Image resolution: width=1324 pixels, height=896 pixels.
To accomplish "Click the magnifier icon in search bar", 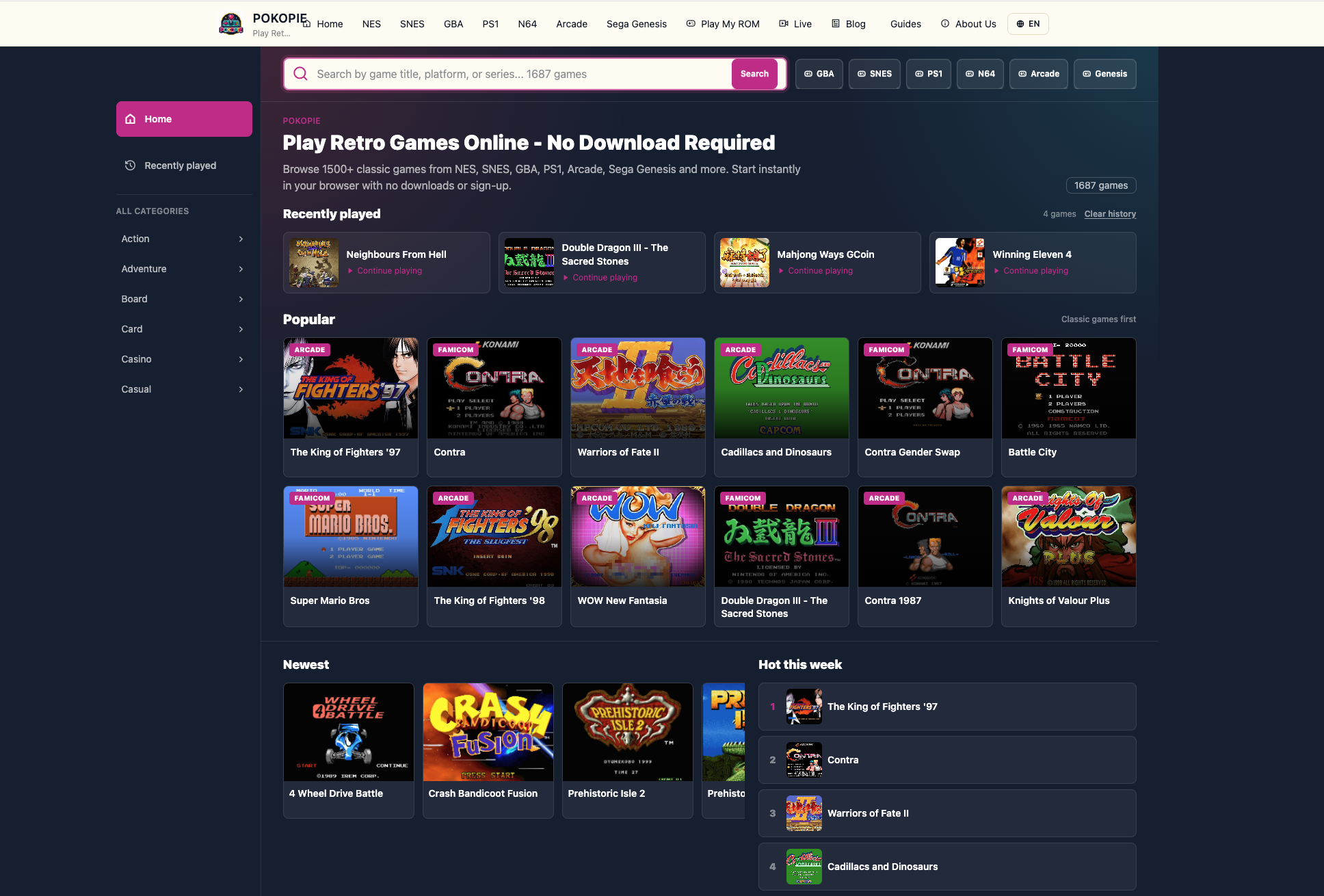I will point(300,74).
